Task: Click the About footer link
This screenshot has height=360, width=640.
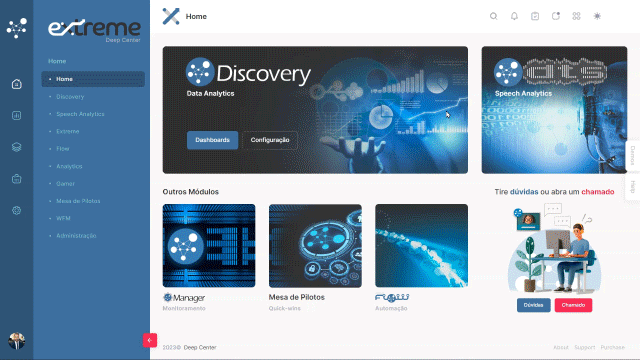Action: [561, 347]
